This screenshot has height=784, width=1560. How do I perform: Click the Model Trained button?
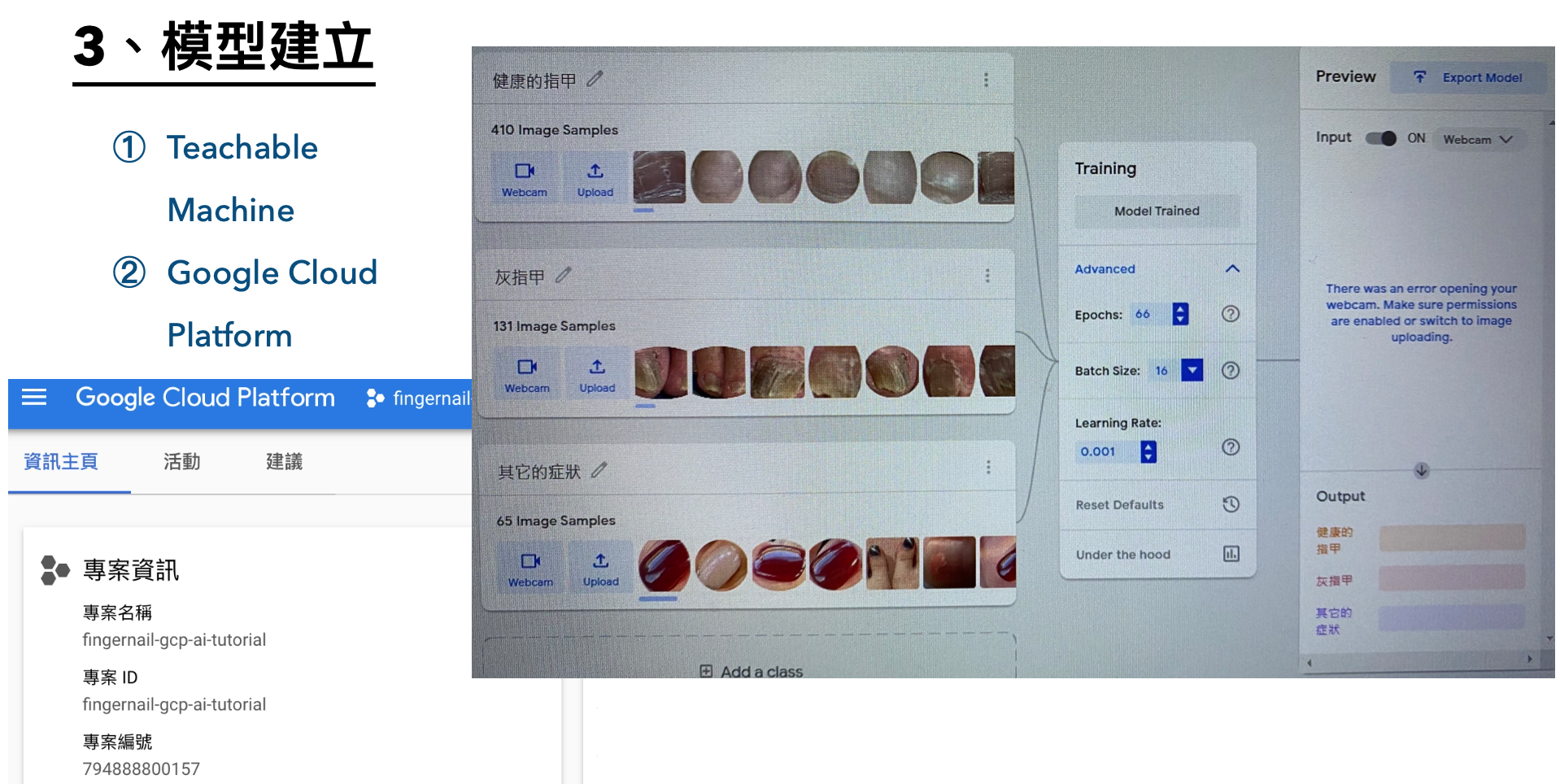[x=1157, y=211]
